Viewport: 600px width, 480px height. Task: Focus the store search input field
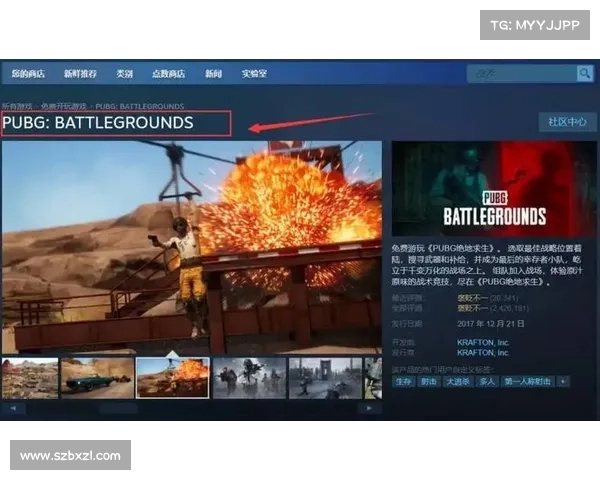pos(522,73)
